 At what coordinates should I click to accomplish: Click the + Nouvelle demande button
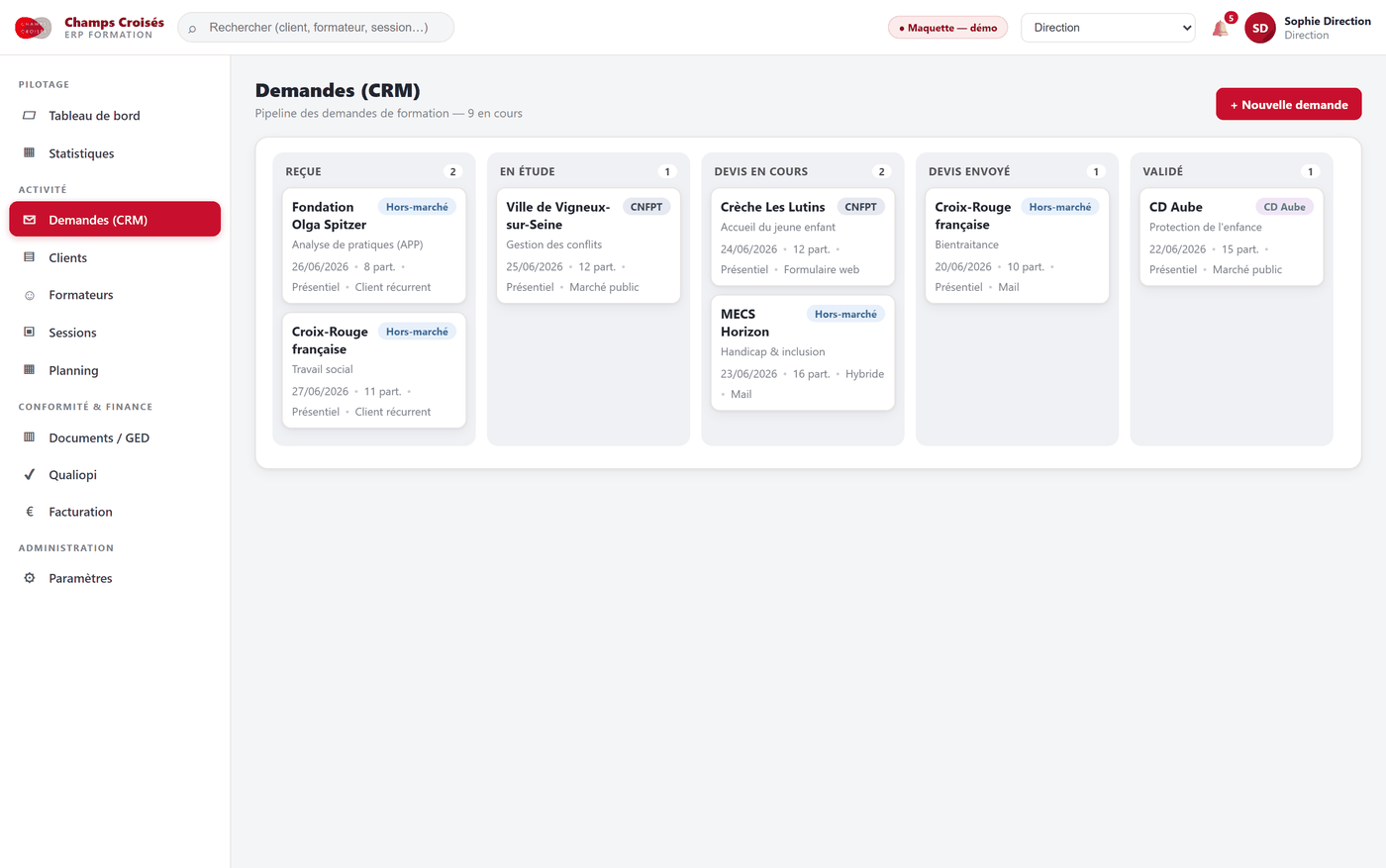click(1289, 104)
